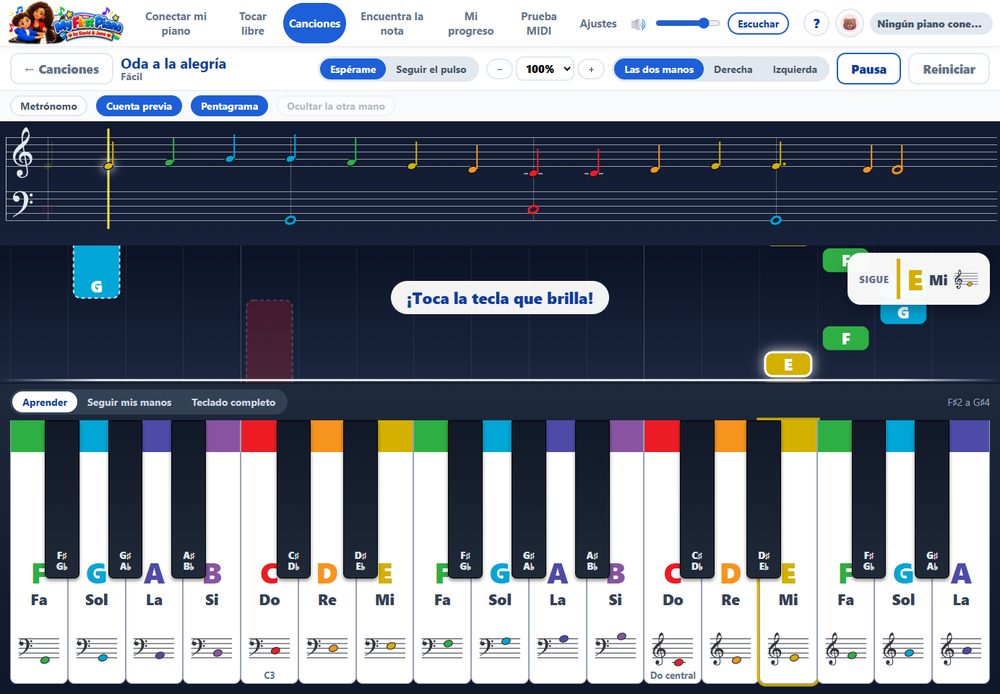The width and height of the screenshot is (1000, 694).
Task: Open the Mi progreso tab
Action: coord(471,24)
